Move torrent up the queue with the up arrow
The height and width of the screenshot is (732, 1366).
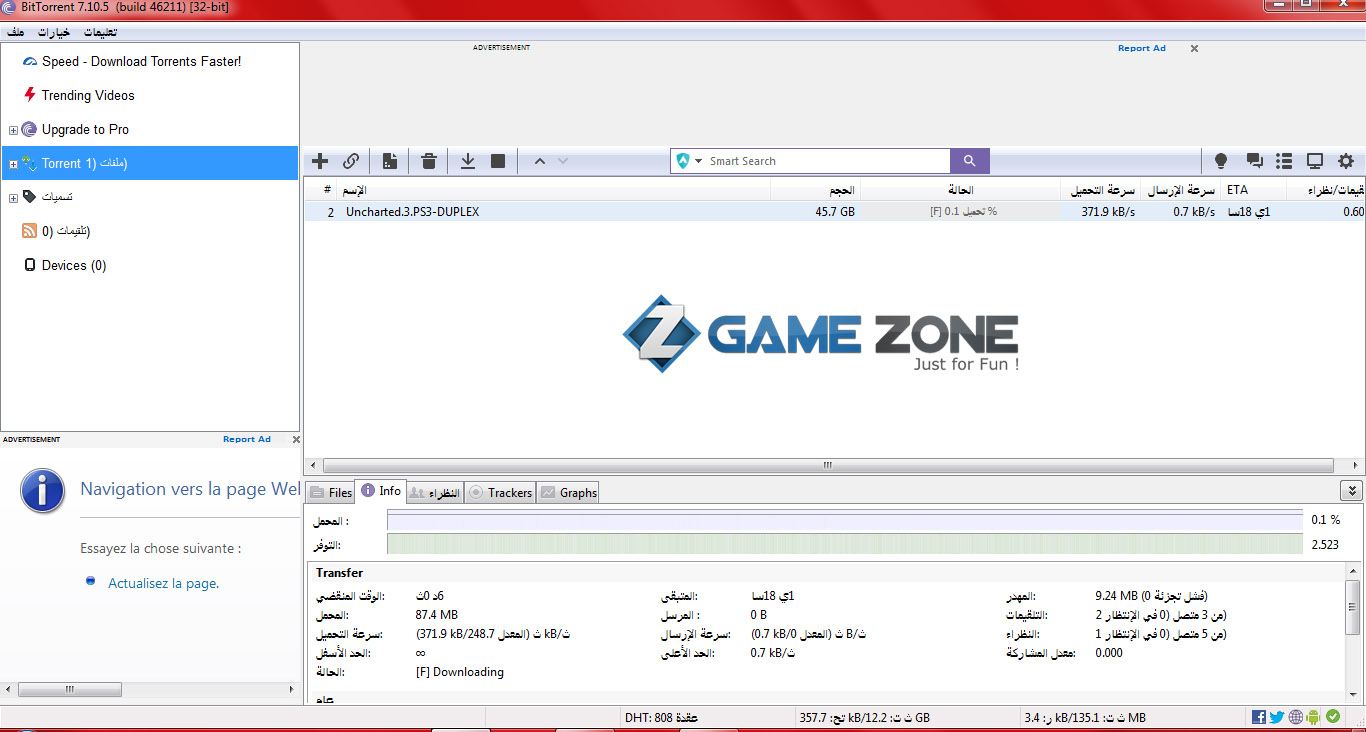coord(540,161)
